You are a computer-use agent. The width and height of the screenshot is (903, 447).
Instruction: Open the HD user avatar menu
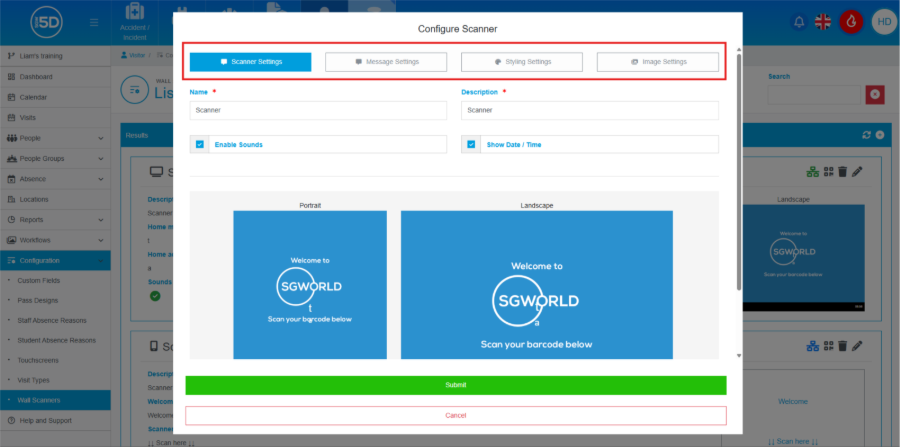(884, 21)
